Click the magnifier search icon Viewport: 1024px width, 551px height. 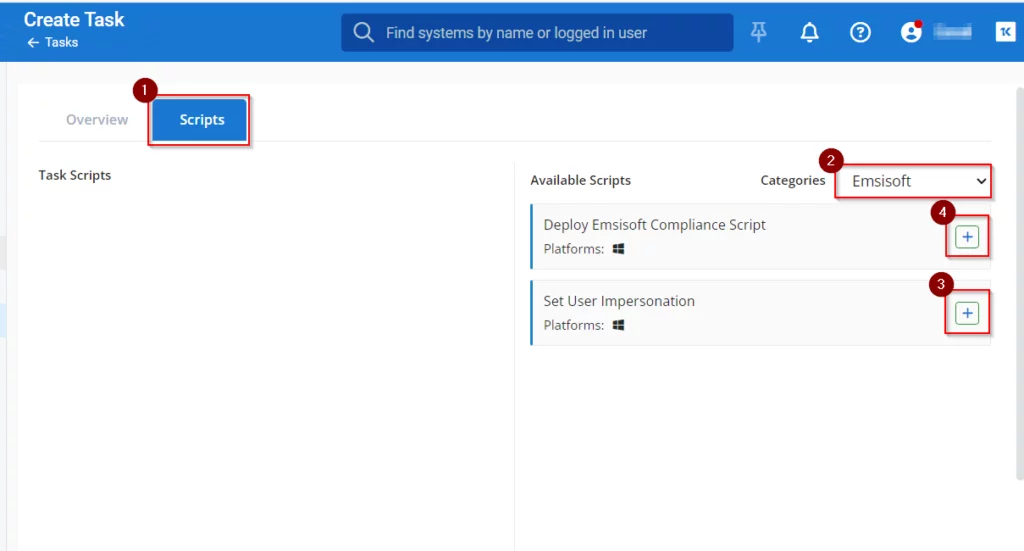(x=364, y=33)
